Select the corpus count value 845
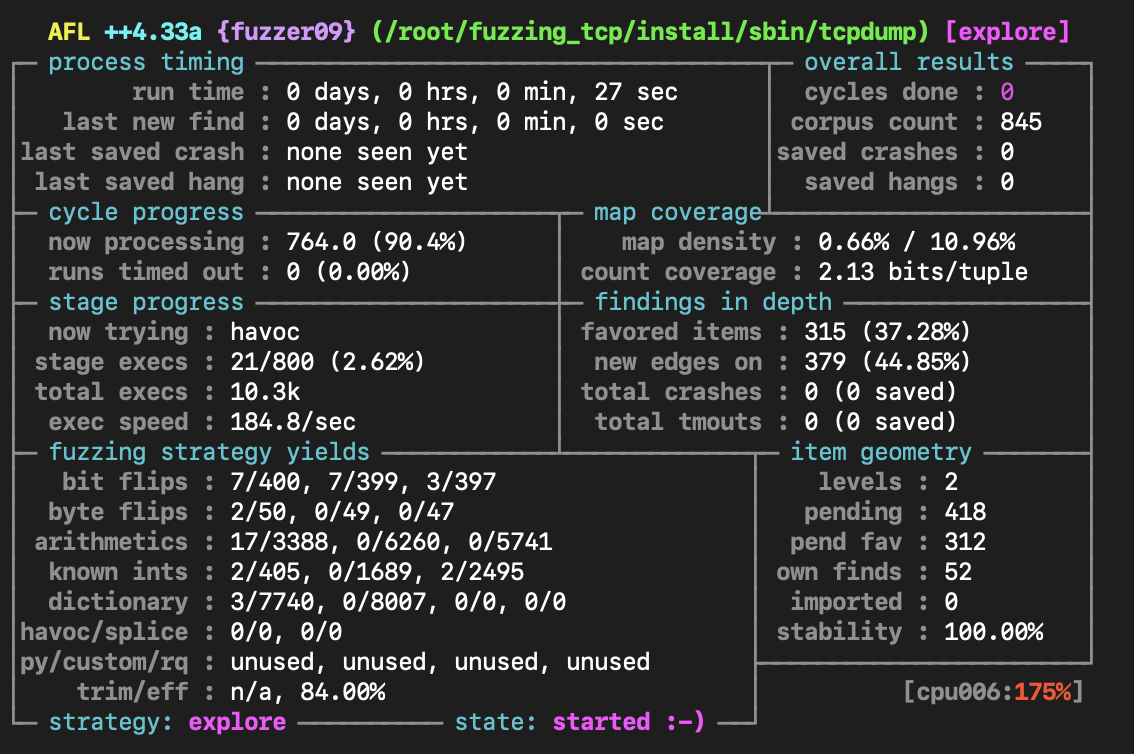This screenshot has height=754, width=1134. click(x=1020, y=122)
